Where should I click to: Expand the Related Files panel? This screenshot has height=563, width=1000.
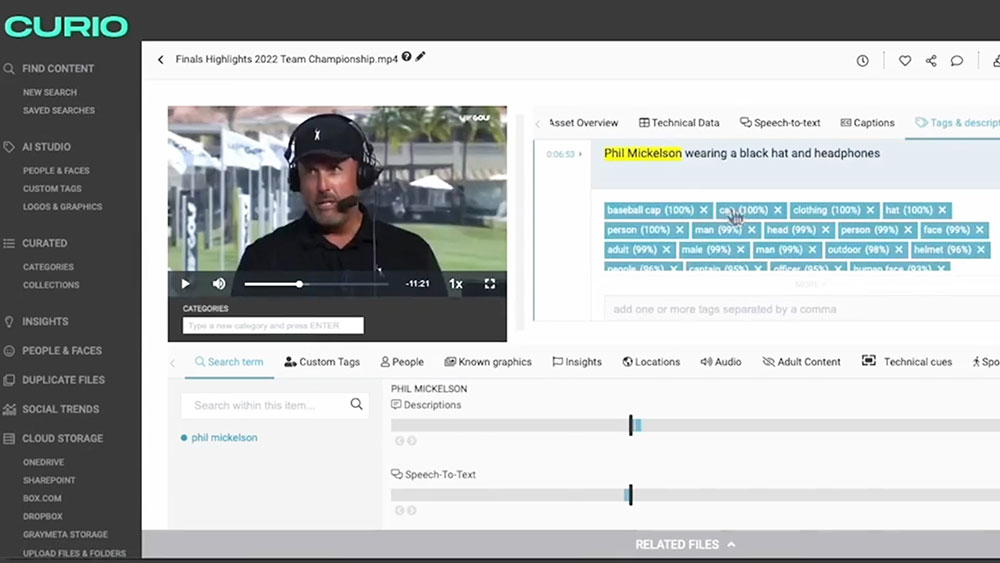coord(685,545)
